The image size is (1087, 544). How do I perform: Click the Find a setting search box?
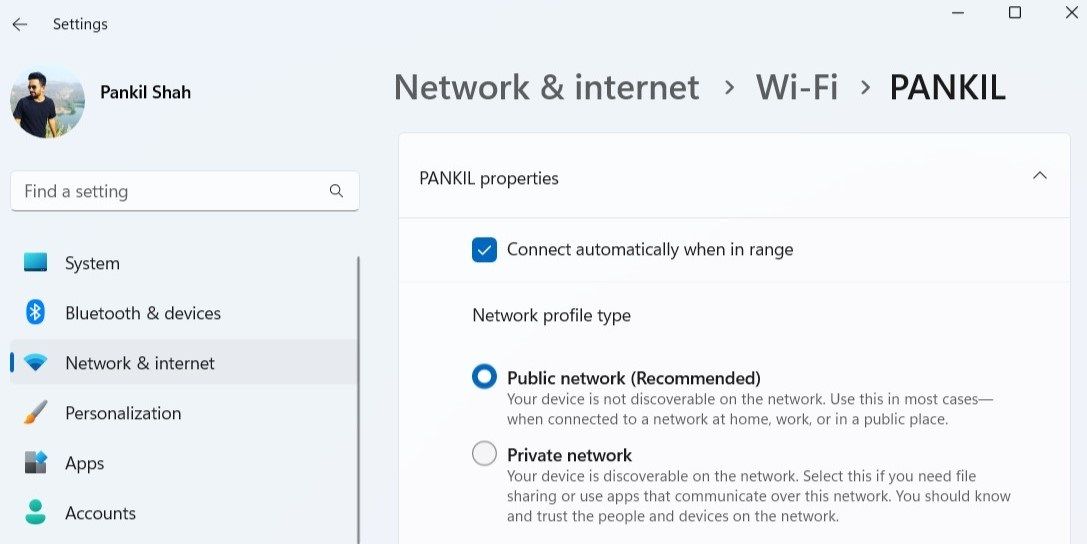pos(170,191)
